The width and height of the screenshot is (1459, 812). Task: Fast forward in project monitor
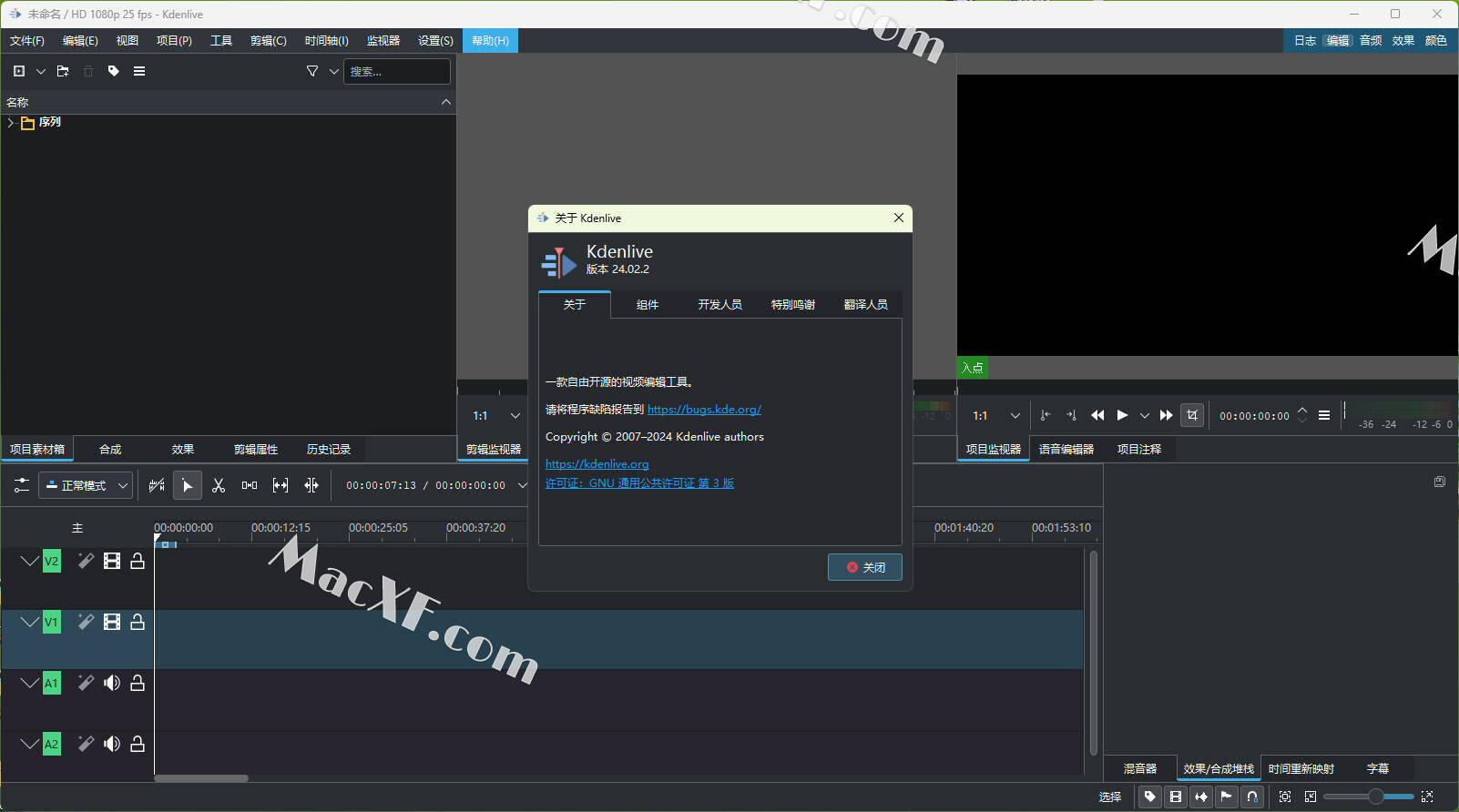[x=1166, y=415]
